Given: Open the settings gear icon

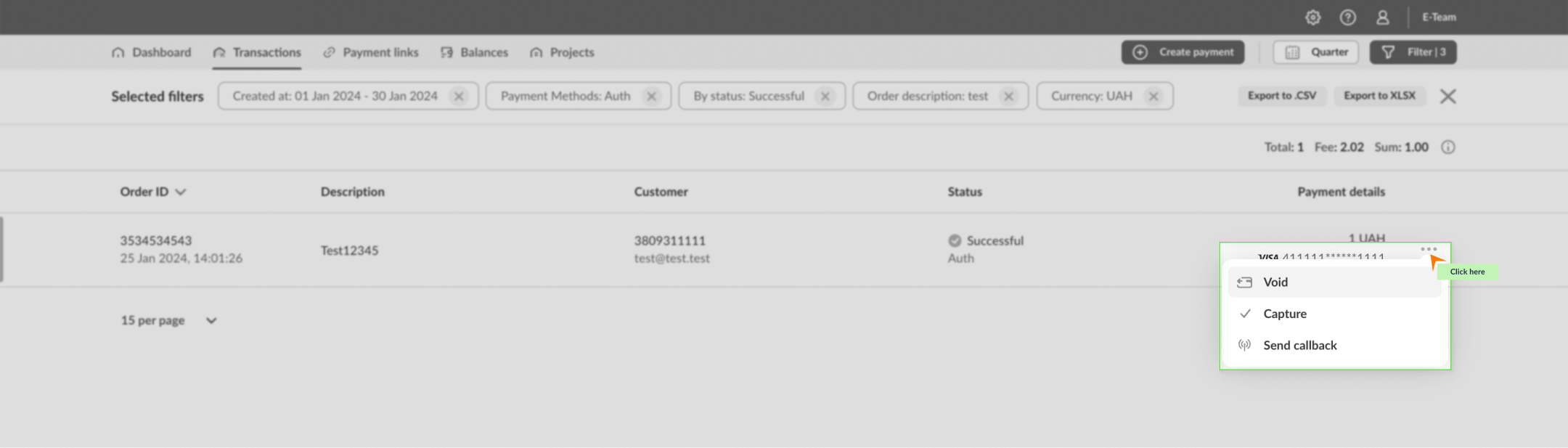Looking at the screenshot, I should pyautogui.click(x=1312, y=17).
